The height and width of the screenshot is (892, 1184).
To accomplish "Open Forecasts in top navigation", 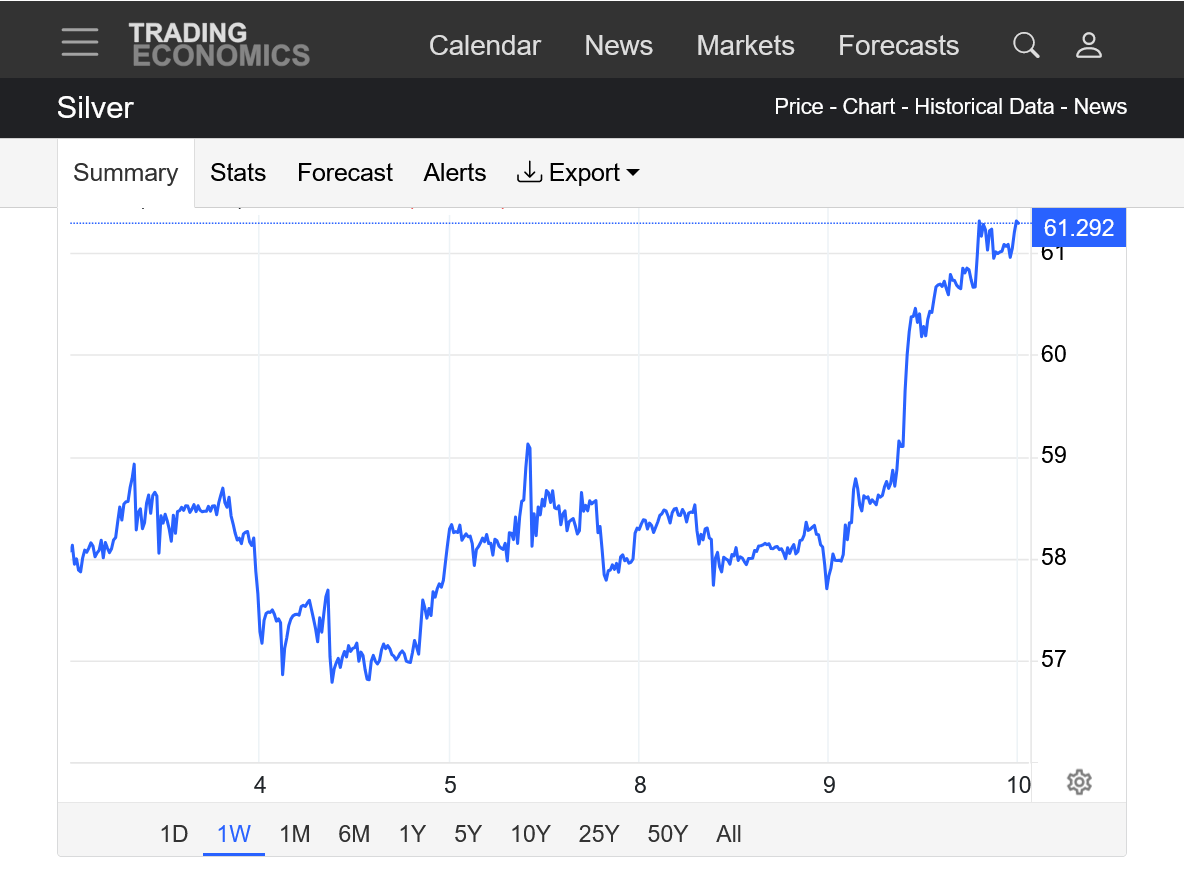I will click(x=898, y=46).
